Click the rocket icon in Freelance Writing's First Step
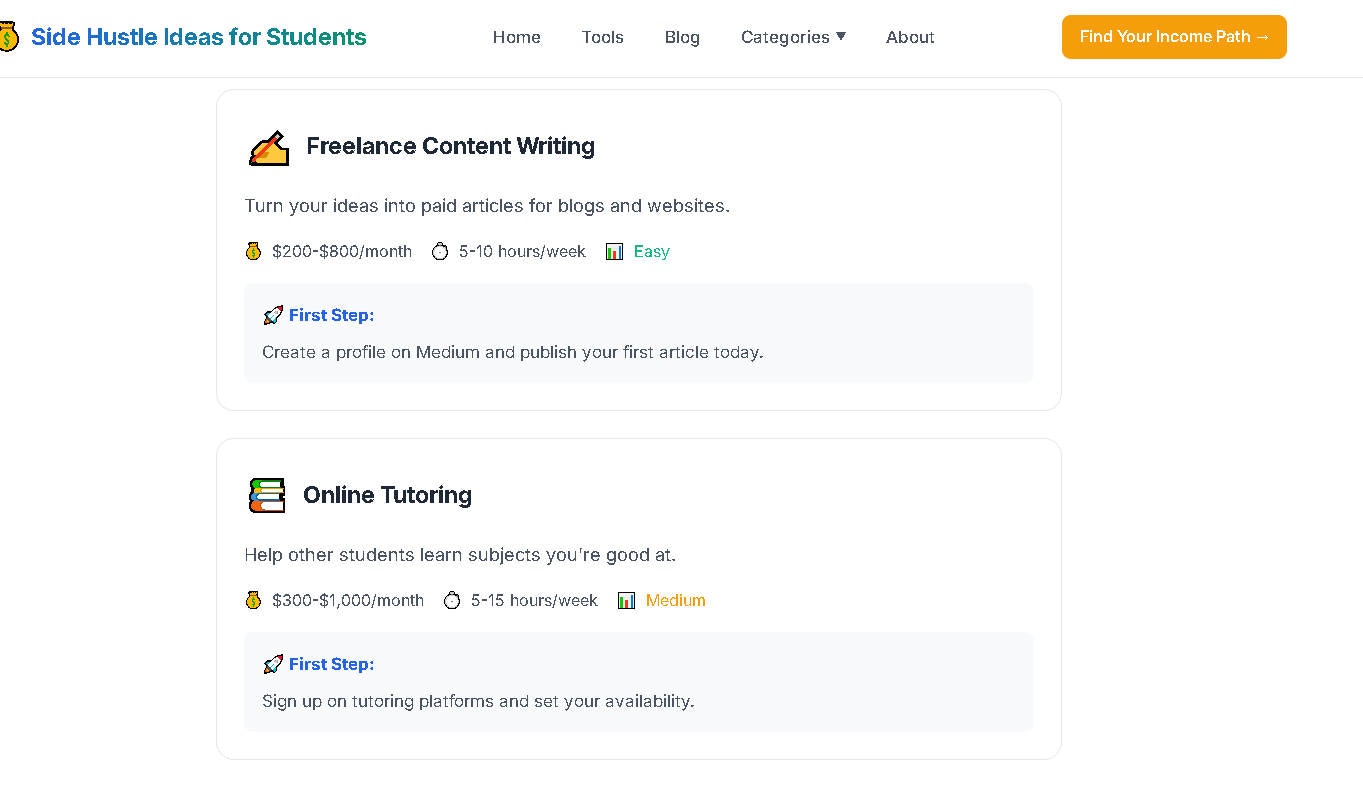Screen dimensions: 1363x787 [272, 314]
